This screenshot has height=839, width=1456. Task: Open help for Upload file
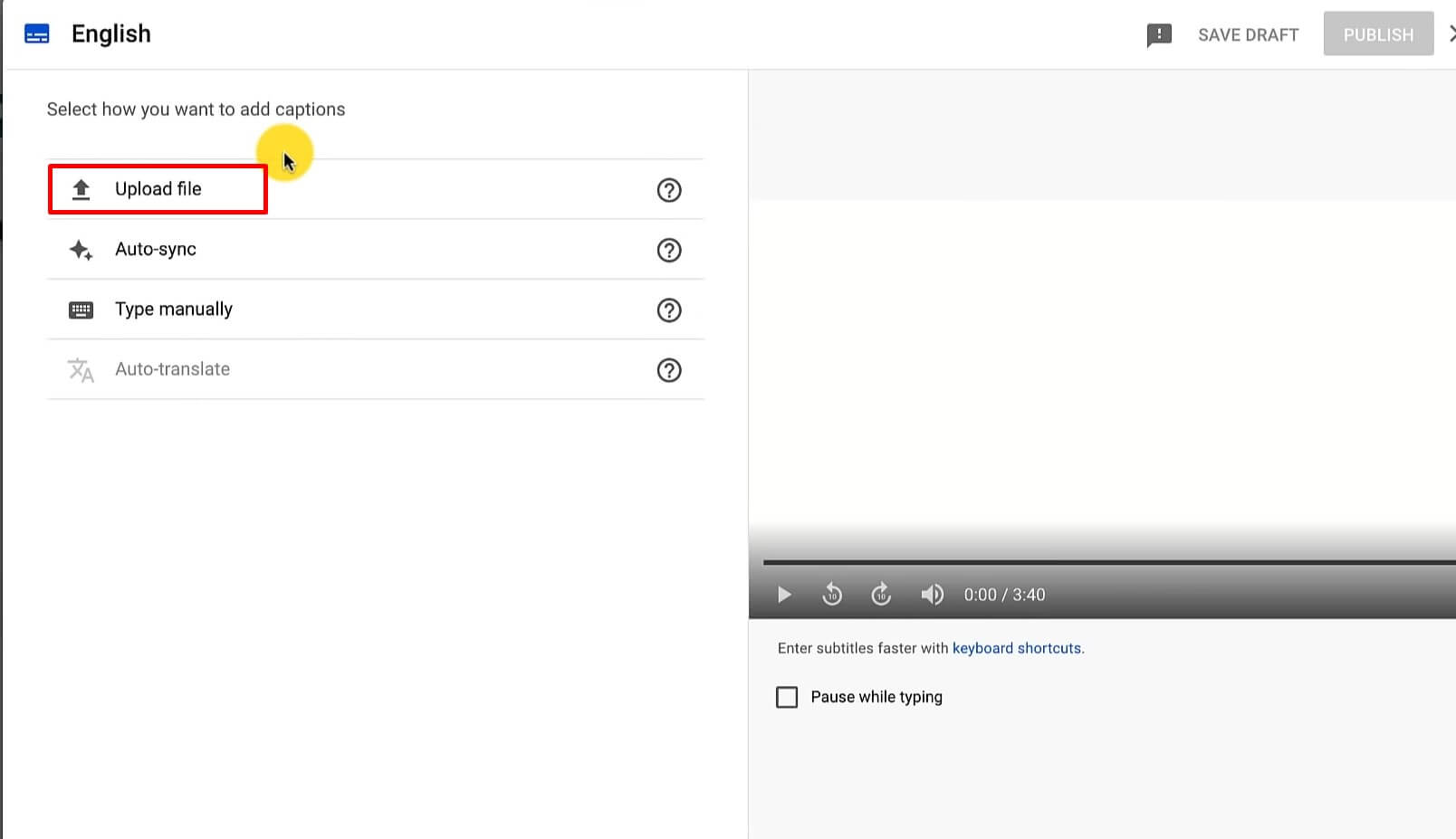[x=669, y=190]
